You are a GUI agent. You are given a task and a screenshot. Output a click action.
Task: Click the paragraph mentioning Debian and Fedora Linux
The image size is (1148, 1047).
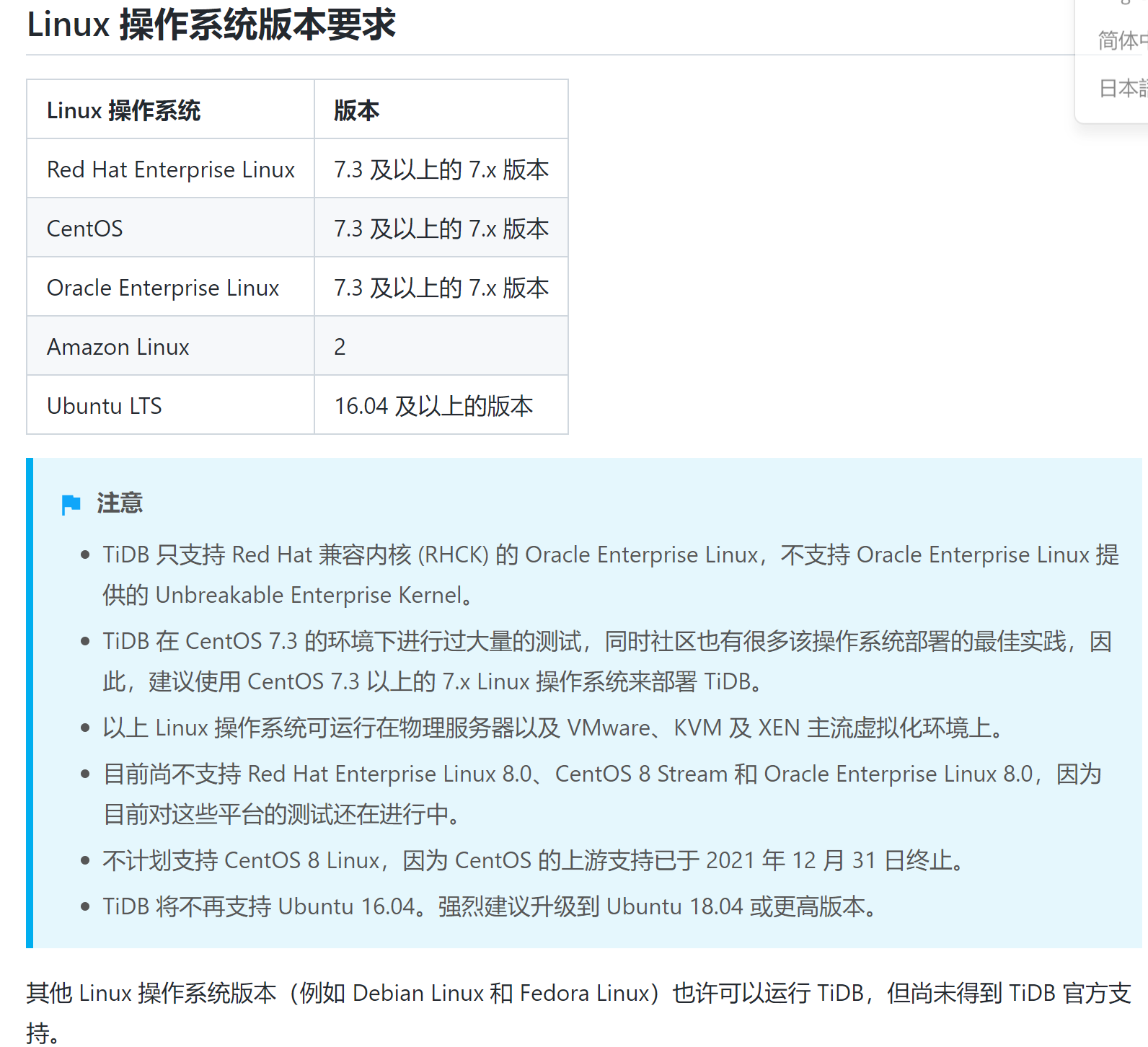578,1012
